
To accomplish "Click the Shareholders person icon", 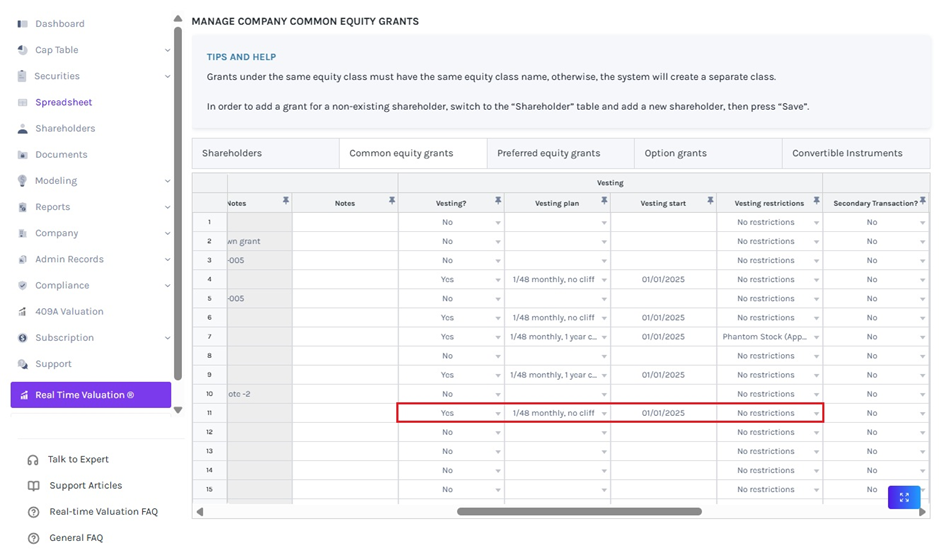I will [22, 129].
